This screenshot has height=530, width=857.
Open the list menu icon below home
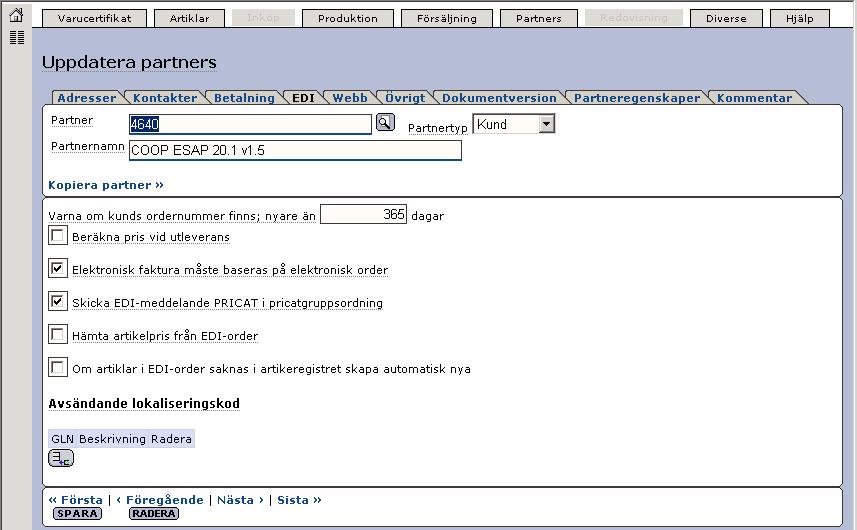click(17, 38)
